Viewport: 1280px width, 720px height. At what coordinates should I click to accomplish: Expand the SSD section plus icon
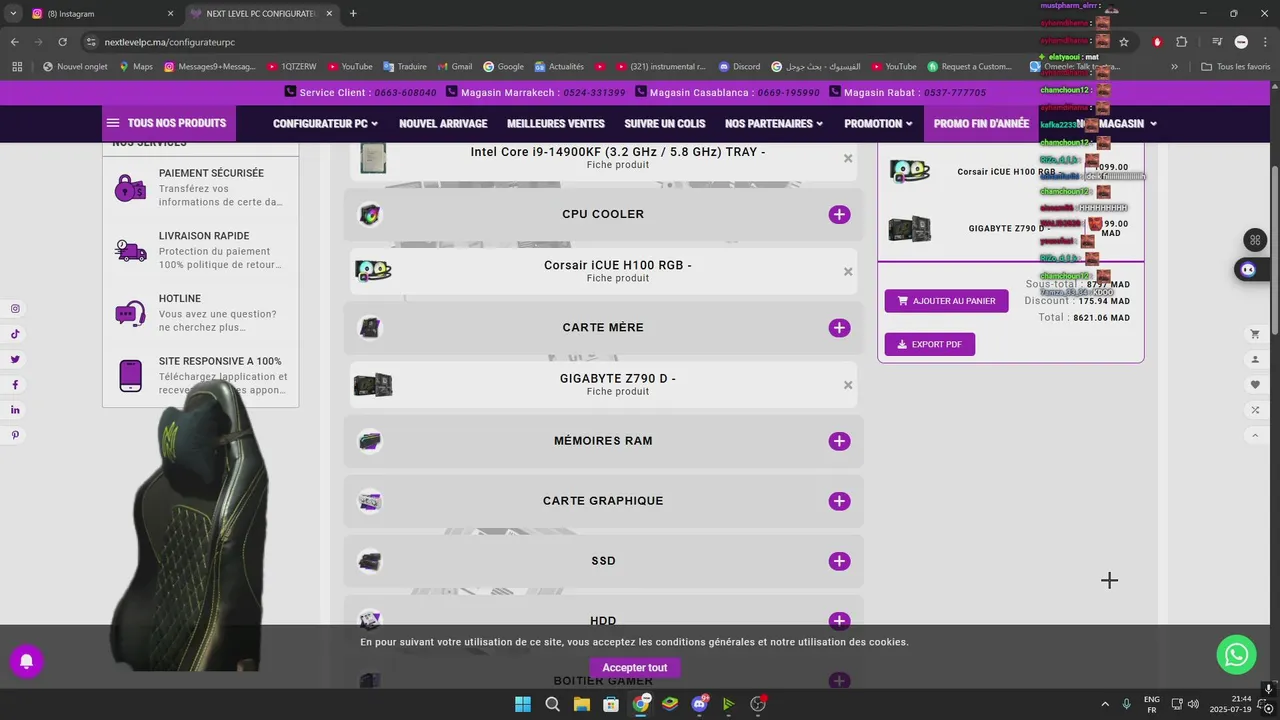[839, 561]
